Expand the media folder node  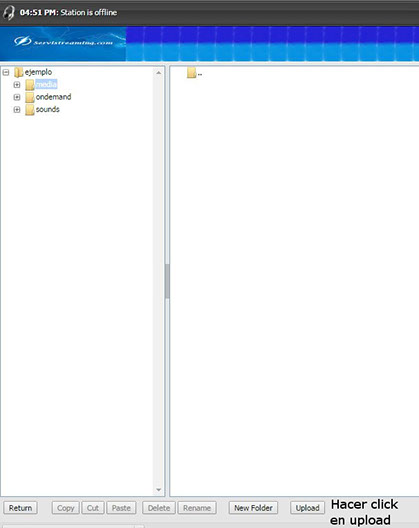17,85
